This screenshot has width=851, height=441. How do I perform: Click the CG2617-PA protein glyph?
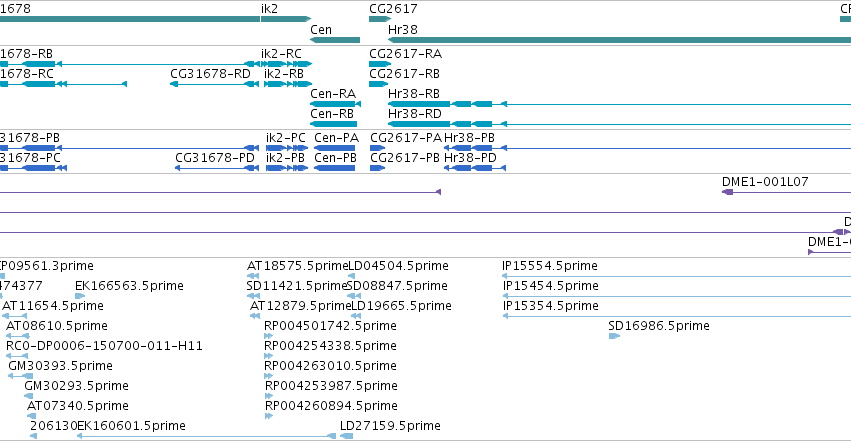pyautogui.click(x=377, y=148)
